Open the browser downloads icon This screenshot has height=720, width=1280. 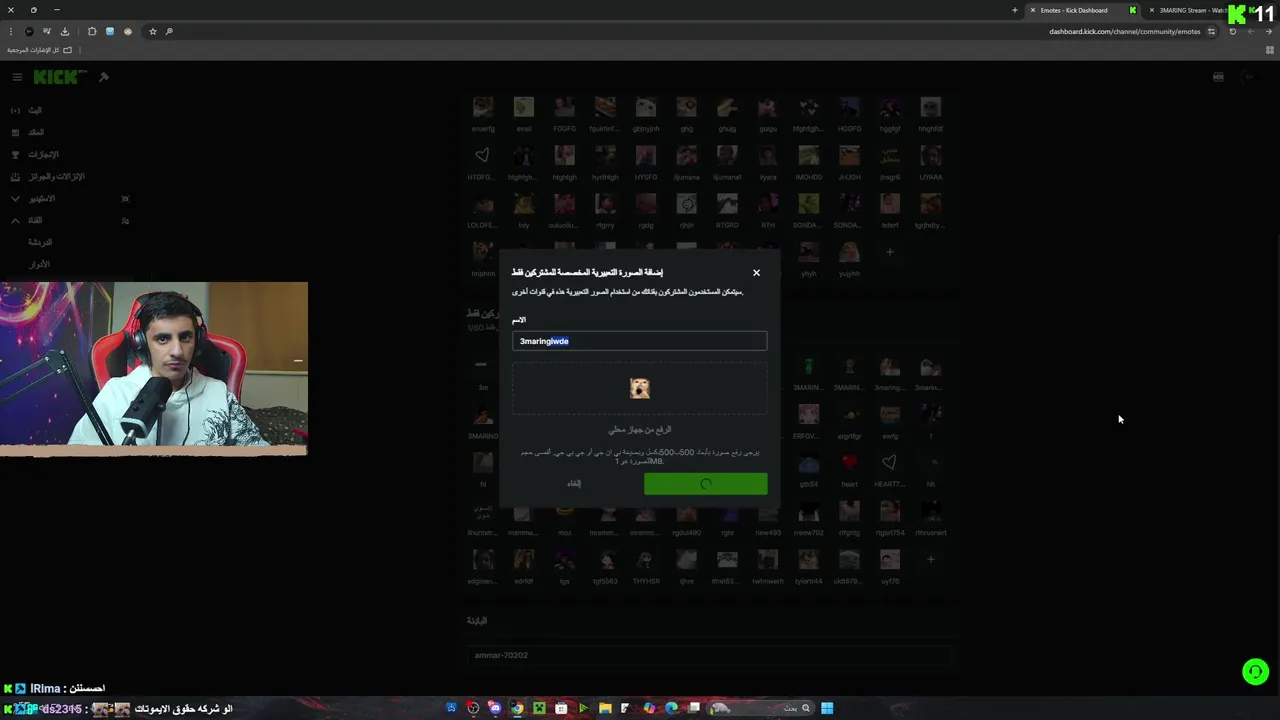(65, 31)
